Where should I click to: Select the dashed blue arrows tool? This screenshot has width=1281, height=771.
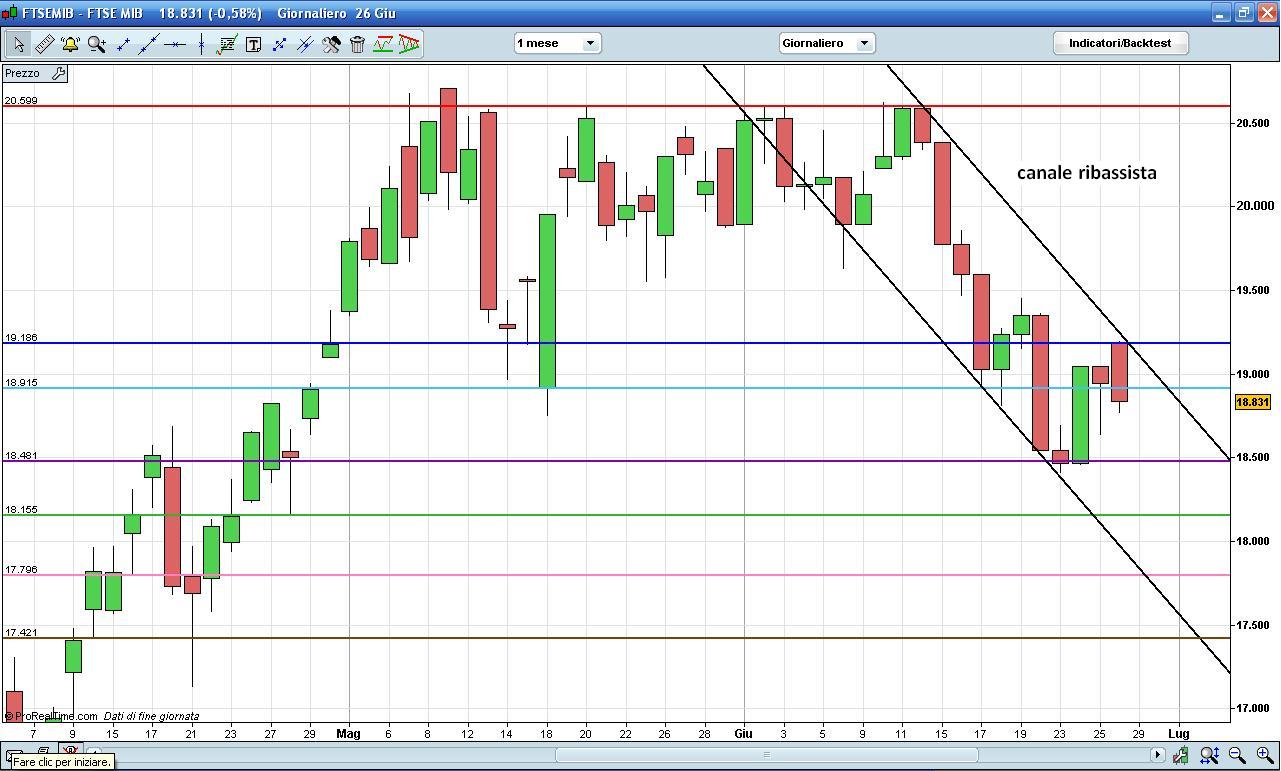point(279,44)
